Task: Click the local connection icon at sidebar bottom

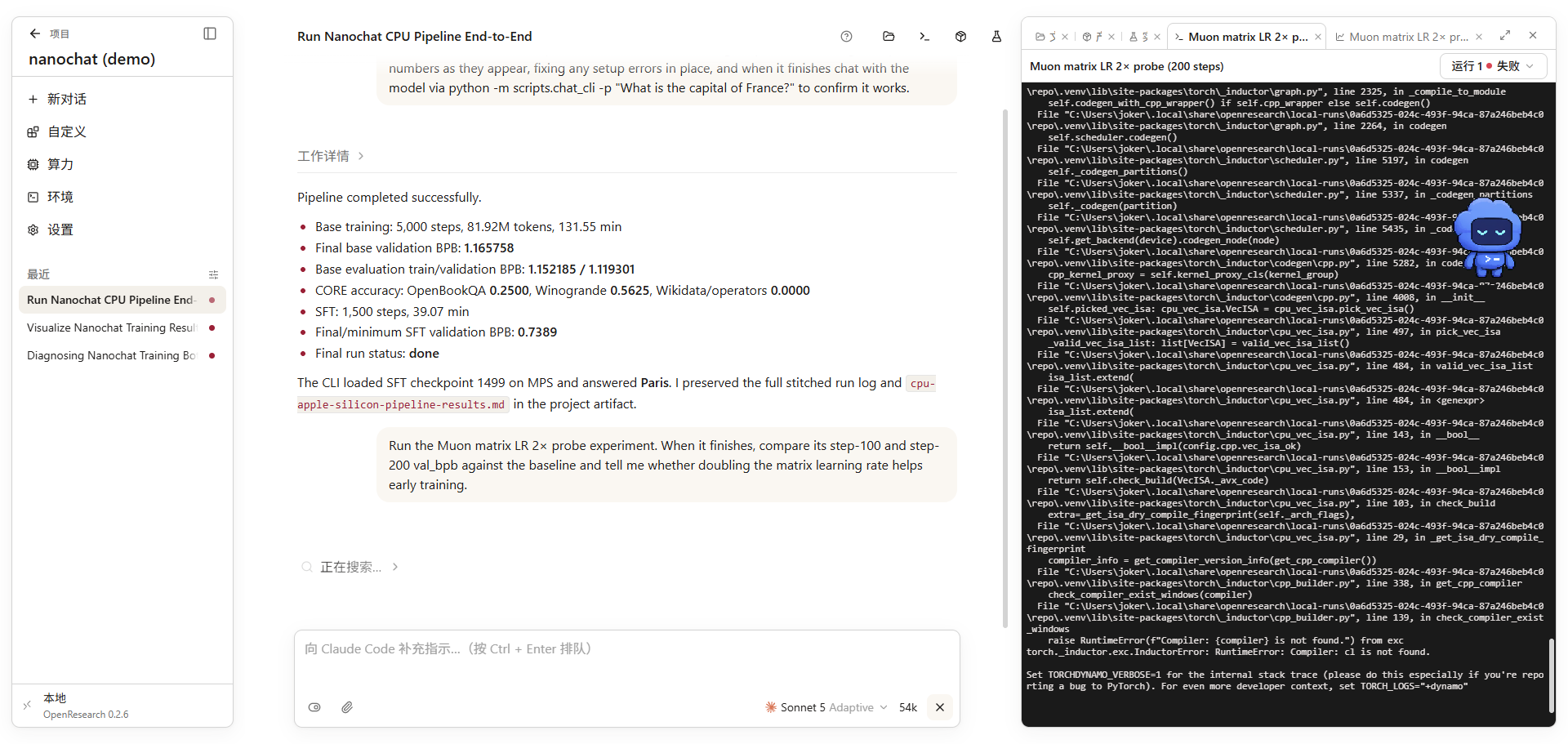Action: click(x=27, y=705)
